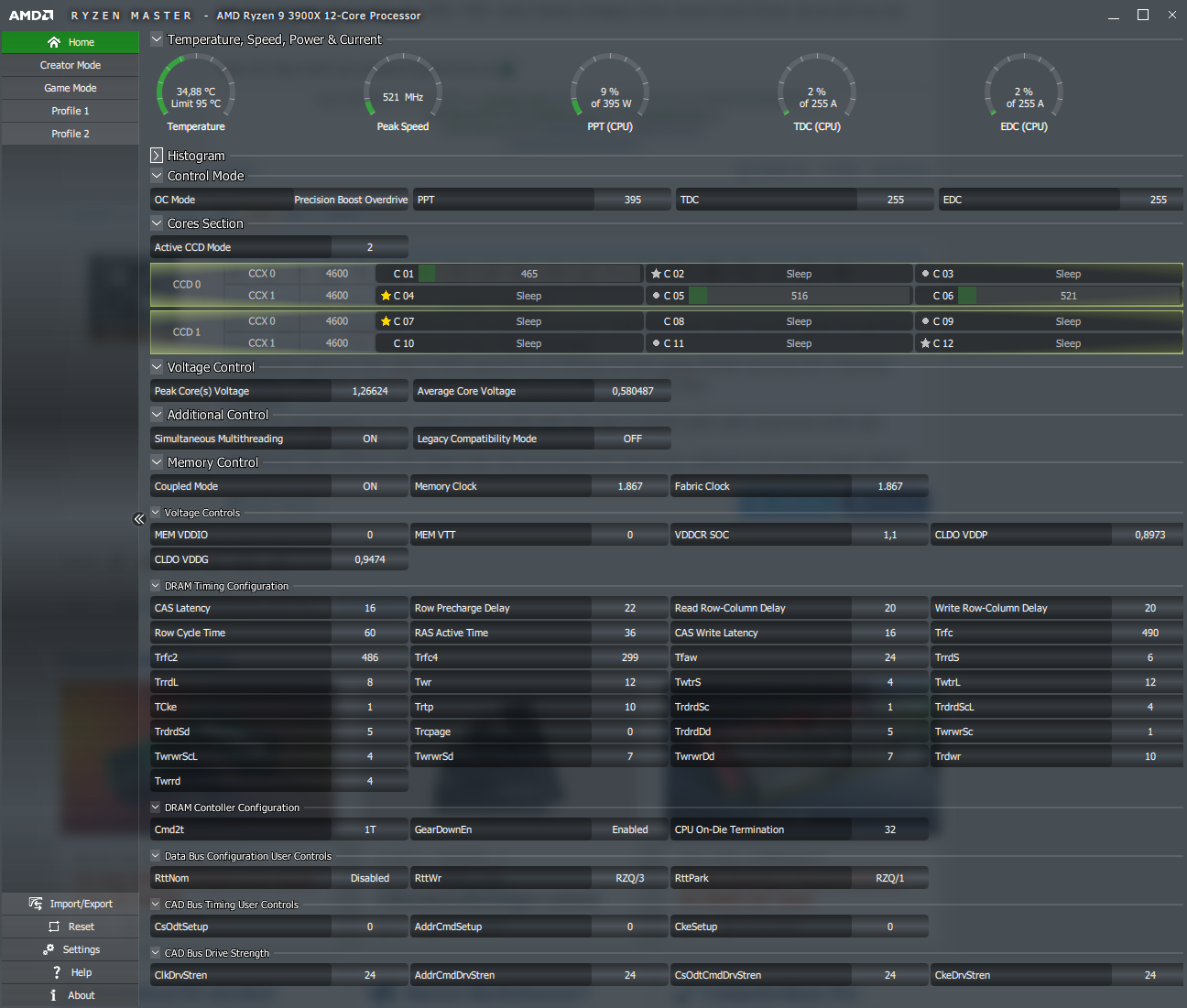Select Profile 1
The image size is (1187, 1008).
click(x=71, y=111)
